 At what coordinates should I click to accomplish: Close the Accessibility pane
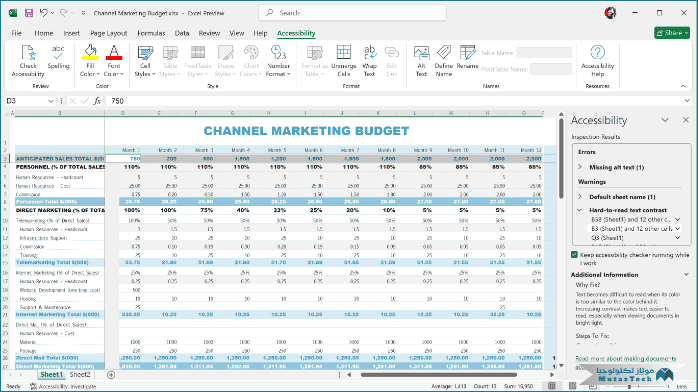(x=686, y=120)
